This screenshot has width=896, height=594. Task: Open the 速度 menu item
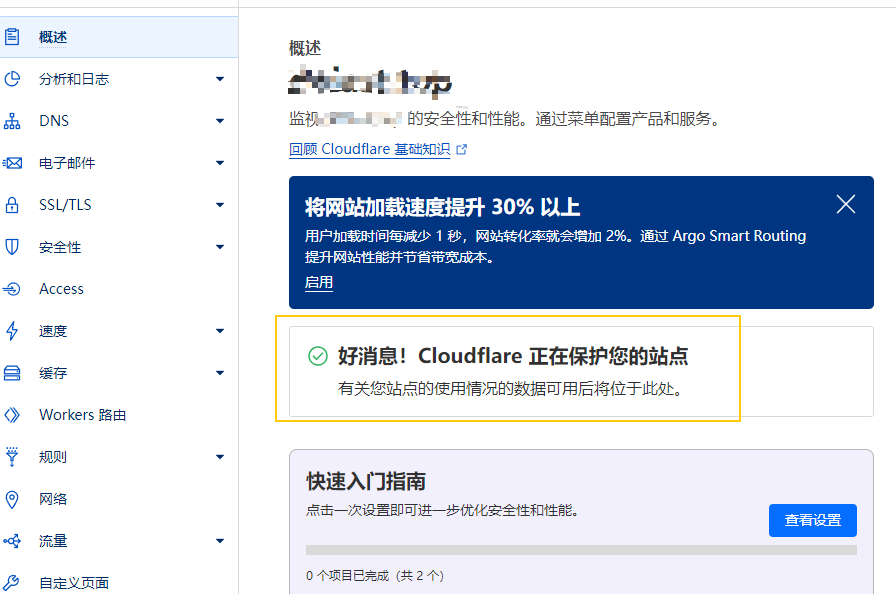(x=119, y=331)
